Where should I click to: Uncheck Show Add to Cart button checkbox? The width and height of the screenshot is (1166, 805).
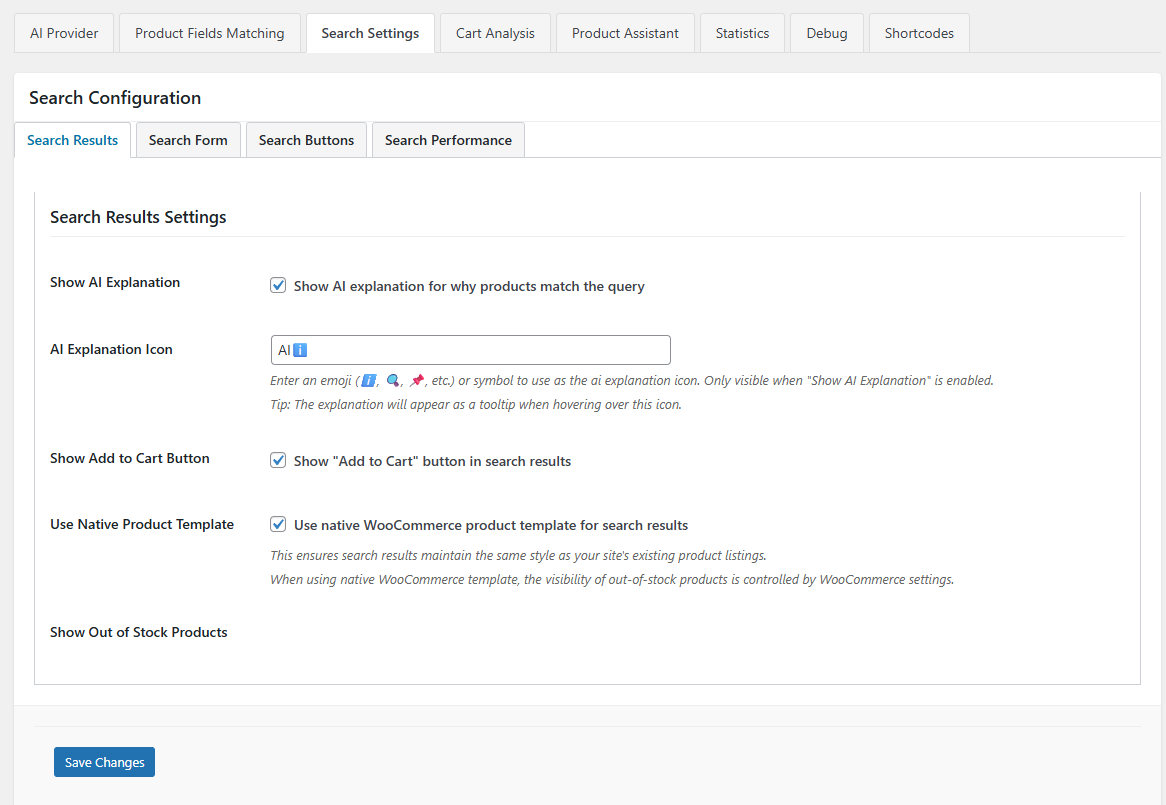[x=278, y=460]
